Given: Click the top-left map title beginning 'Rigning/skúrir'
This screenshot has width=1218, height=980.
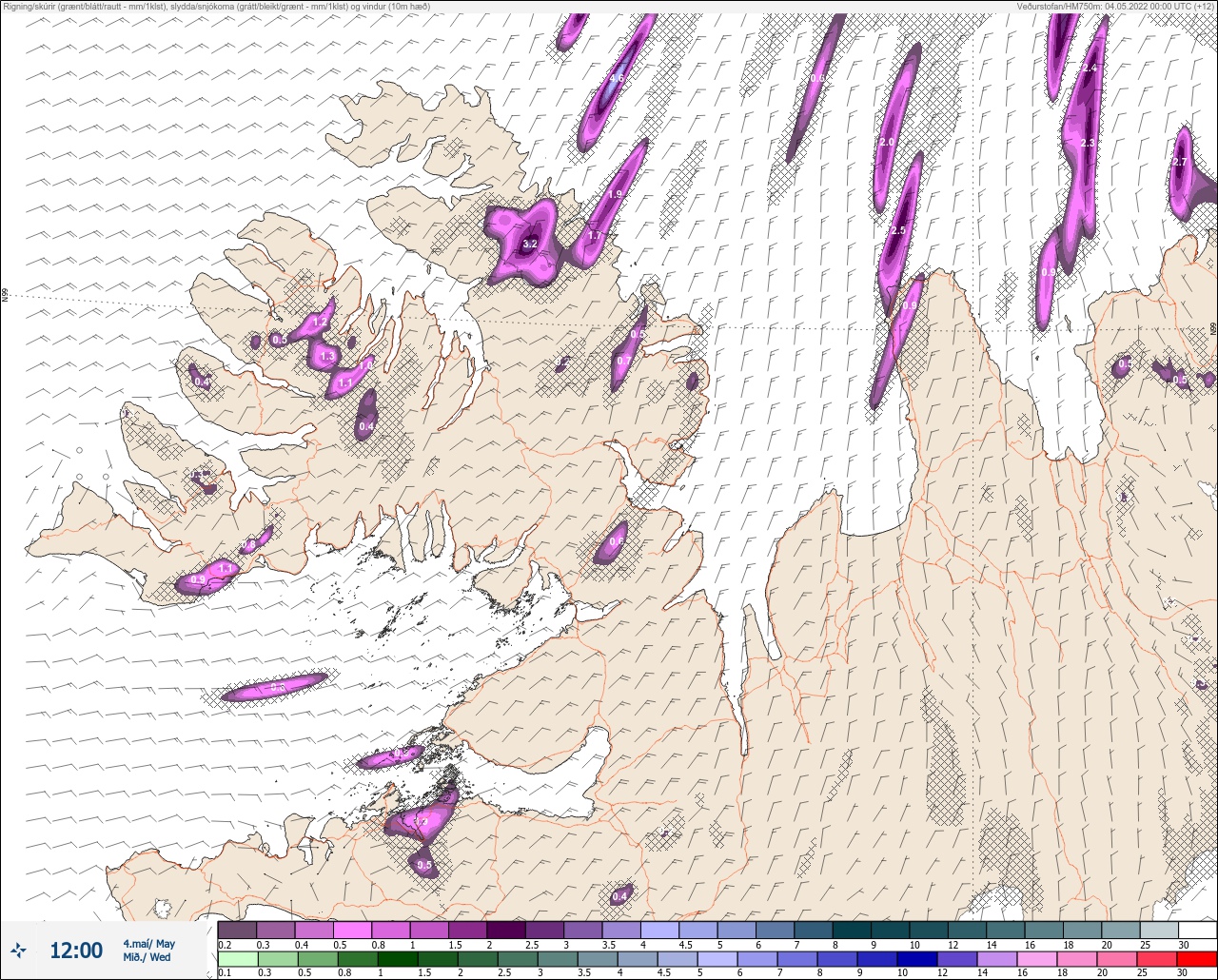Looking at the screenshot, I should (216, 6).
